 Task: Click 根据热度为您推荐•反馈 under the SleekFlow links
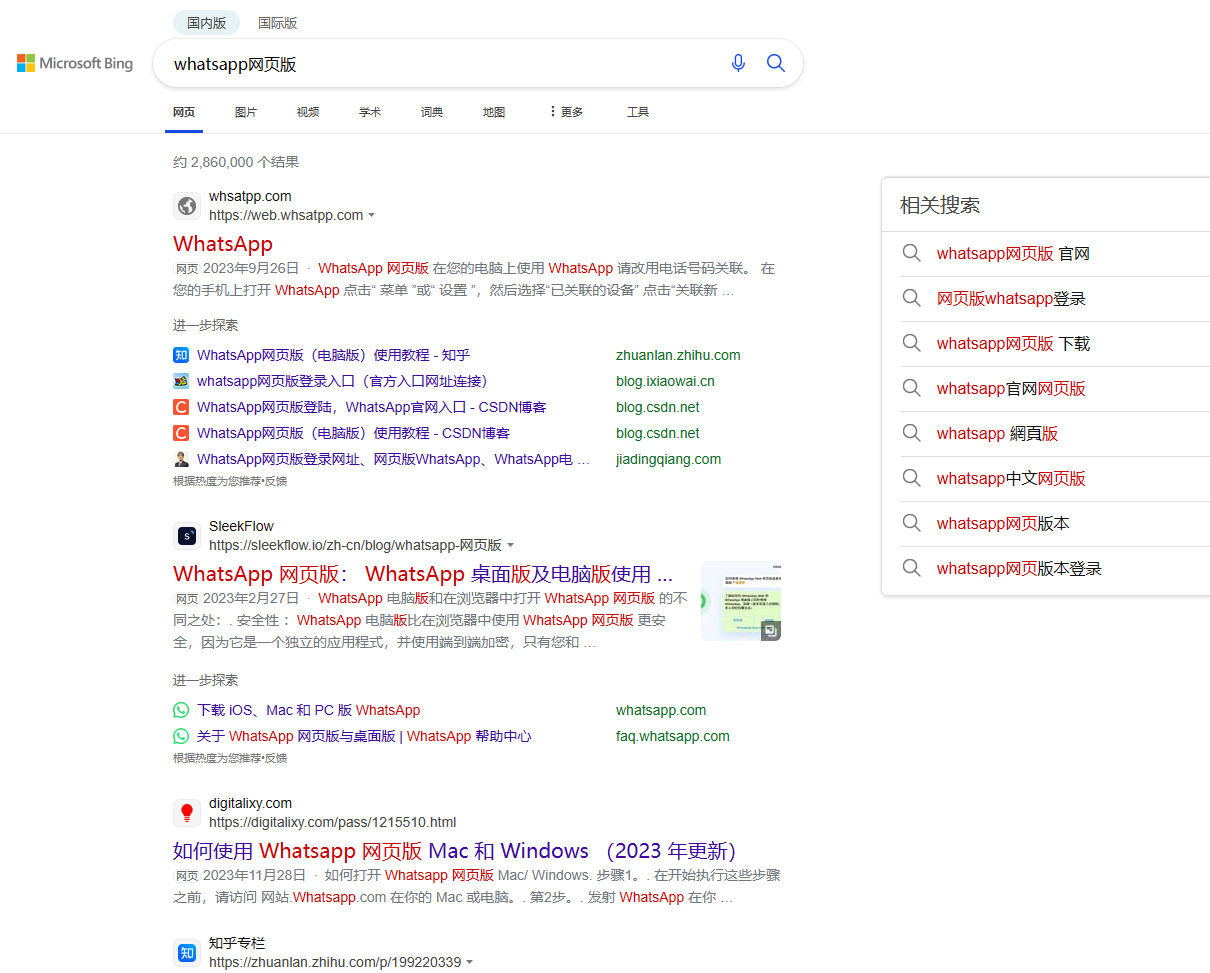point(230,758)
